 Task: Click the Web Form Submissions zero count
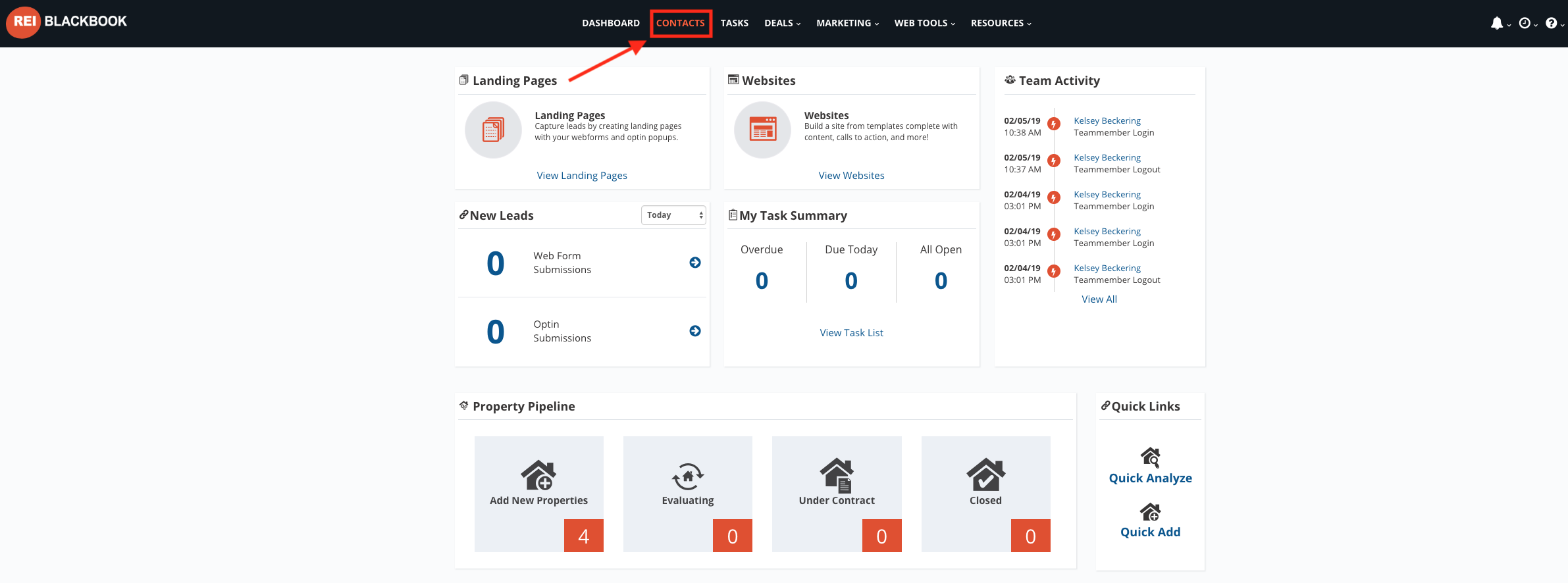click(495, 263)
